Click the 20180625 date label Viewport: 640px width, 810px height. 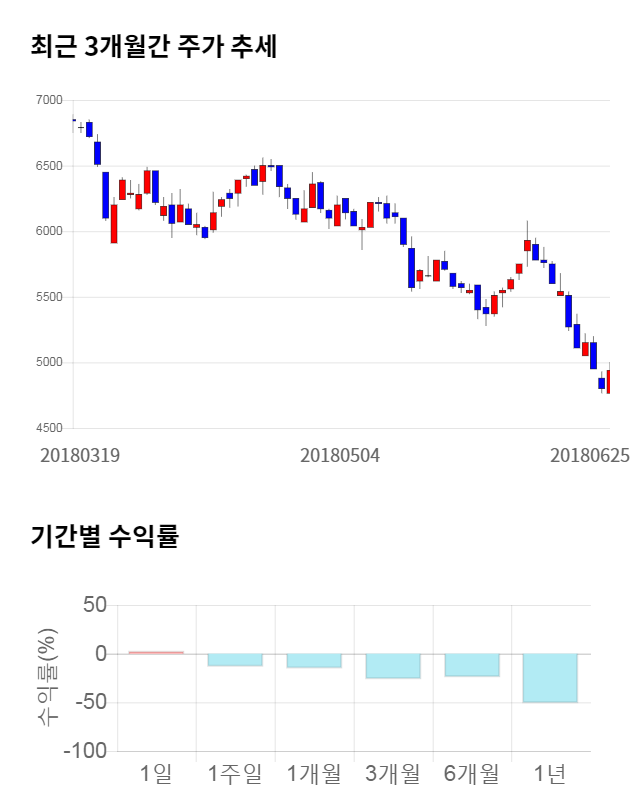click(590, 455)
